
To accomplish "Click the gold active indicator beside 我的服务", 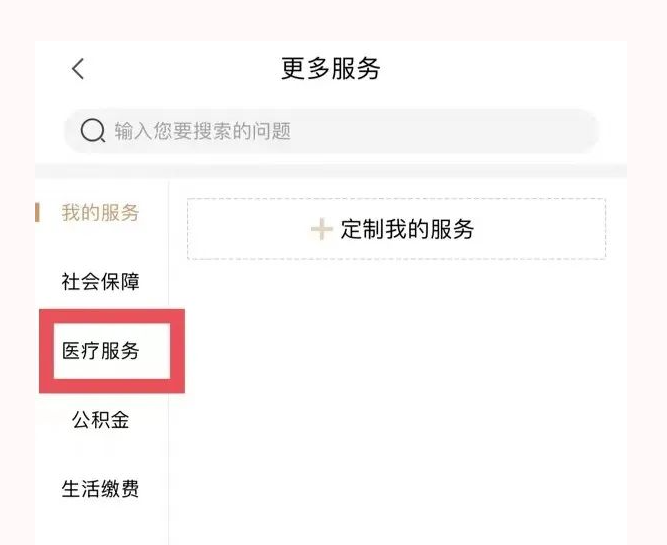I will [37, 212].
